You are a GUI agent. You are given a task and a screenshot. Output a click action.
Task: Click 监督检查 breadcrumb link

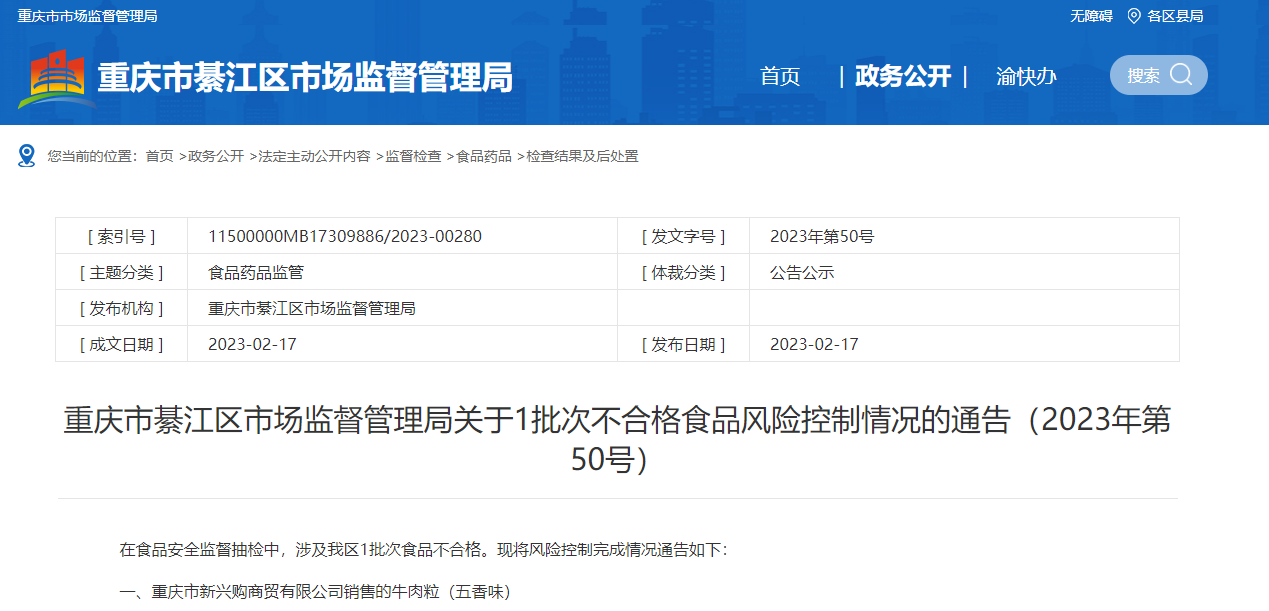pyautogui.click(x=413, y=156)
